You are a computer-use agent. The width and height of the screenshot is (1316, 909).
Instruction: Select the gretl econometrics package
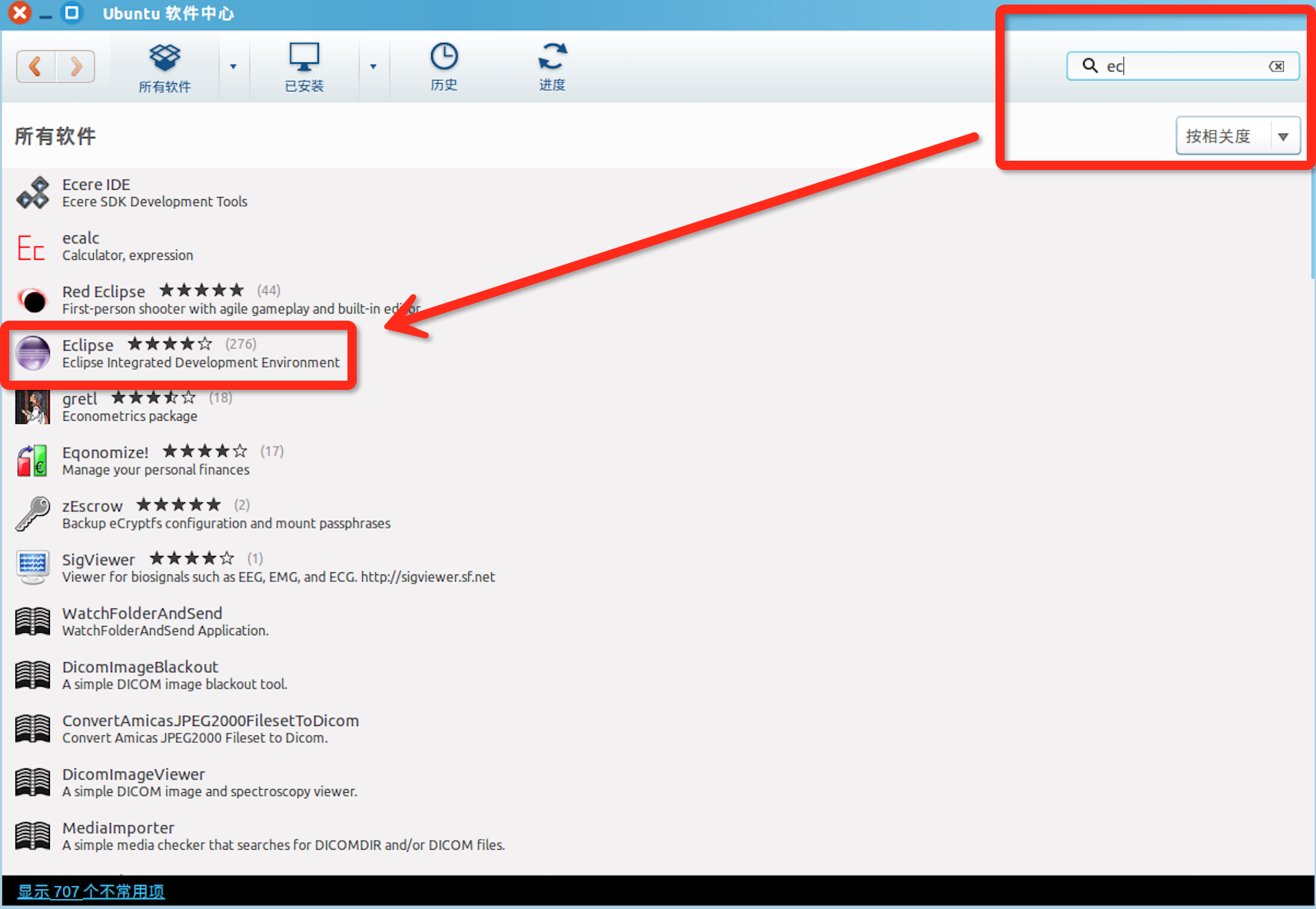point(129,407)
